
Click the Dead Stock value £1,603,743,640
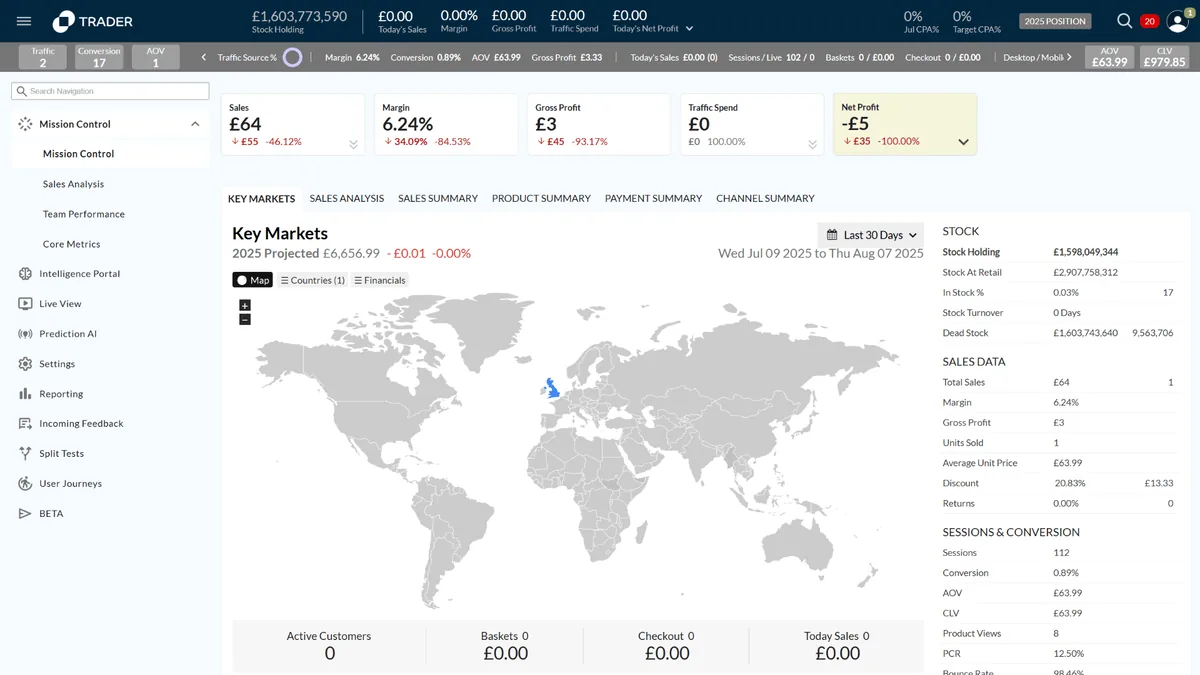click(1085, 333)
